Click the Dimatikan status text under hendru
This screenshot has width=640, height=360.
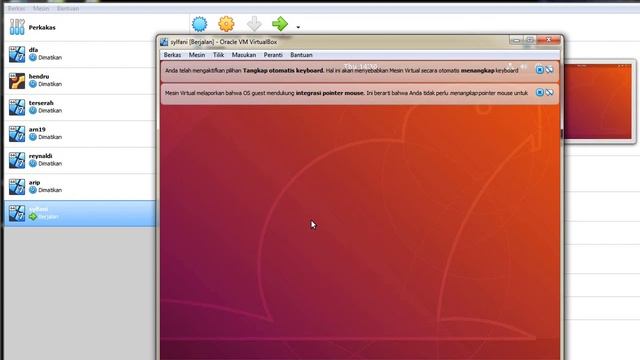[50, 84]
